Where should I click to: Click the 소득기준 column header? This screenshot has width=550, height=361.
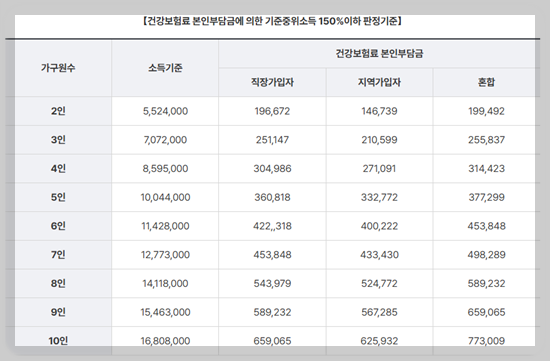(165, 68)
